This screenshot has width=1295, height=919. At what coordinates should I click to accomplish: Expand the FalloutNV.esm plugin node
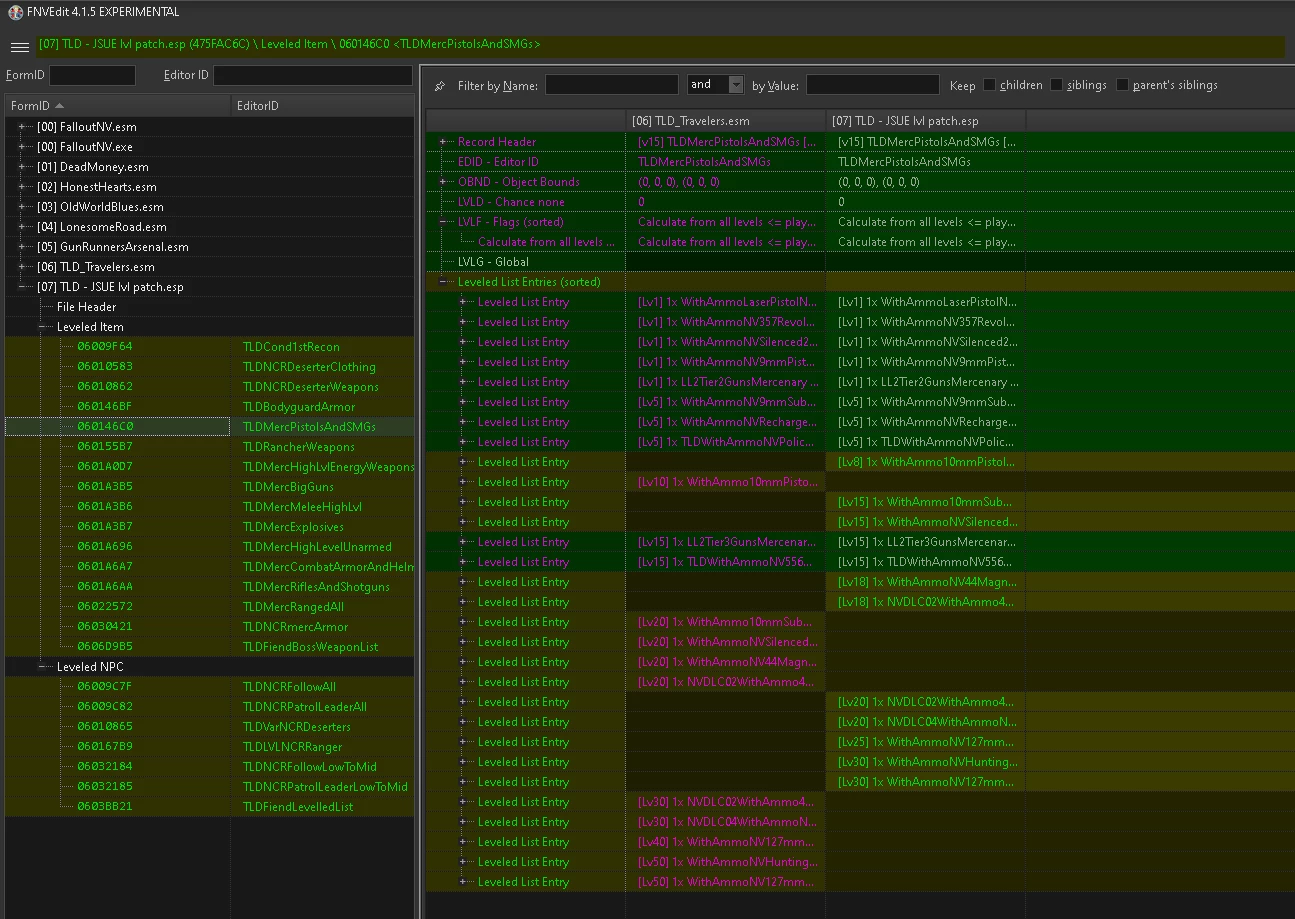pos(23,127)
